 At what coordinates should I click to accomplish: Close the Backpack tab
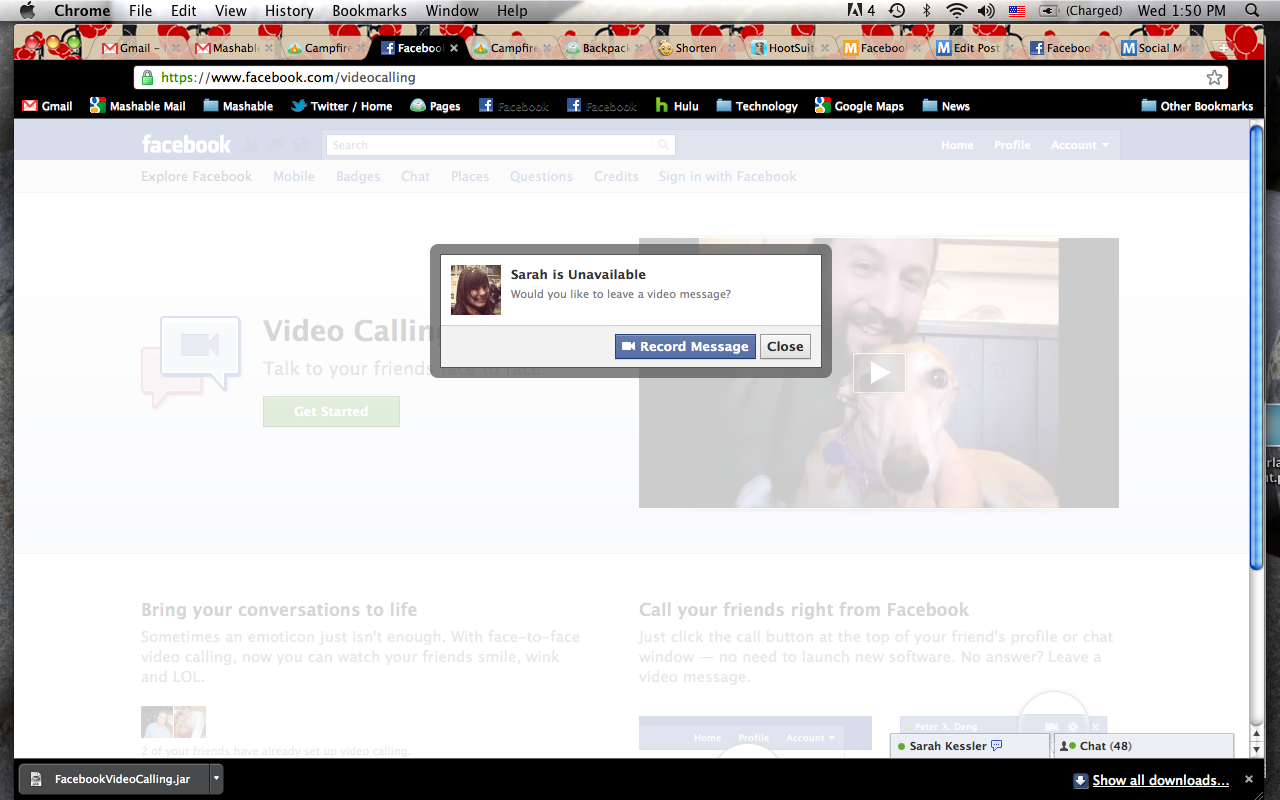(640, 48)
